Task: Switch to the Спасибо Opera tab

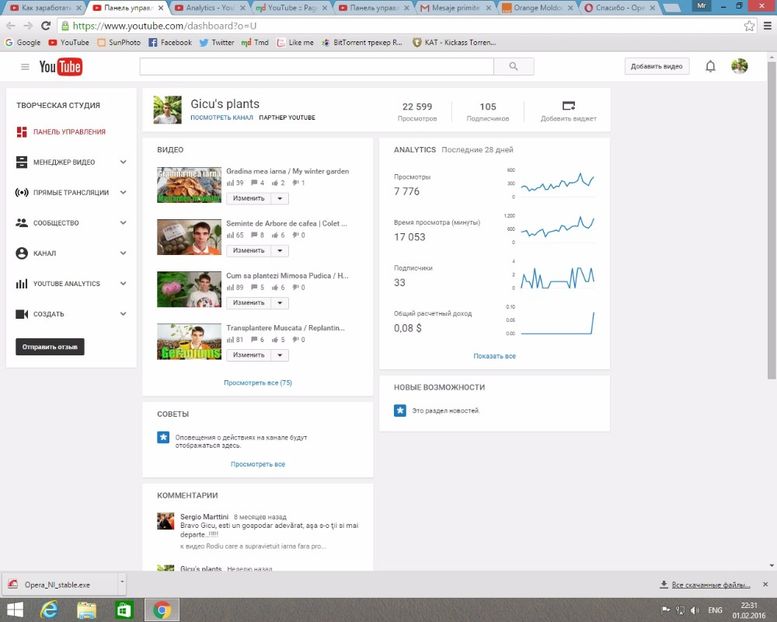Action: coord(619,8)
